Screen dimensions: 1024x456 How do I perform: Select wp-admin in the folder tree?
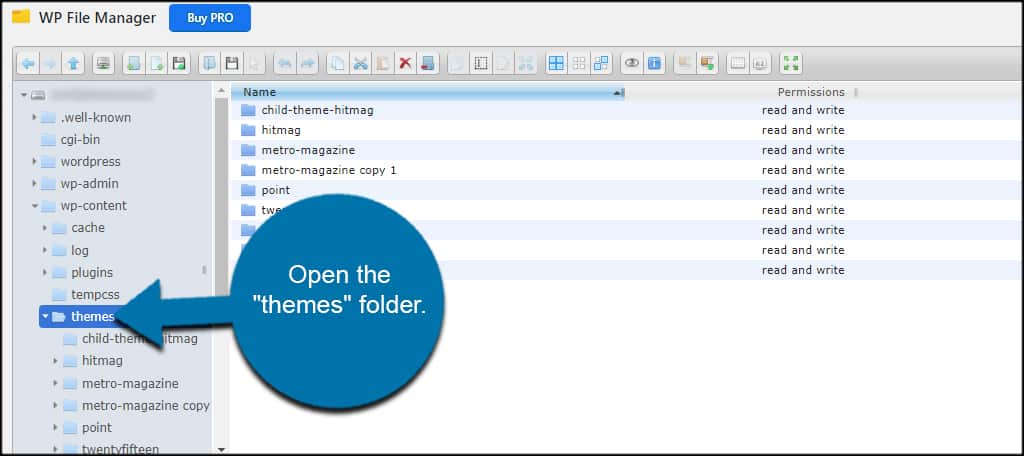point(89,184)
